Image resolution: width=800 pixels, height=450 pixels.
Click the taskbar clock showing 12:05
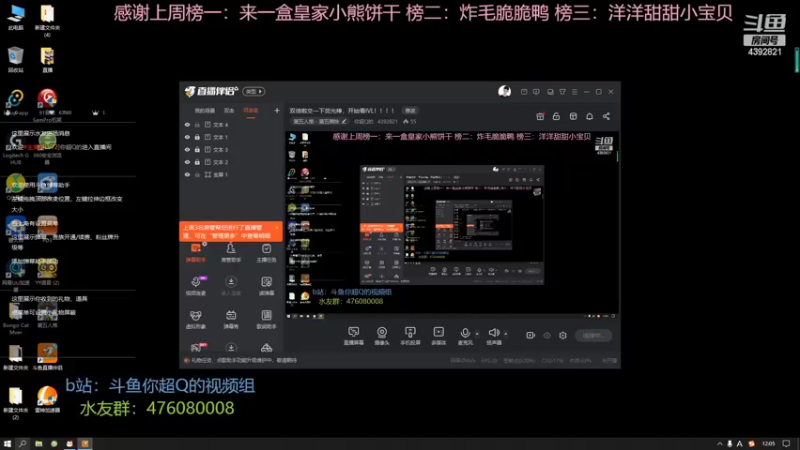768,444
